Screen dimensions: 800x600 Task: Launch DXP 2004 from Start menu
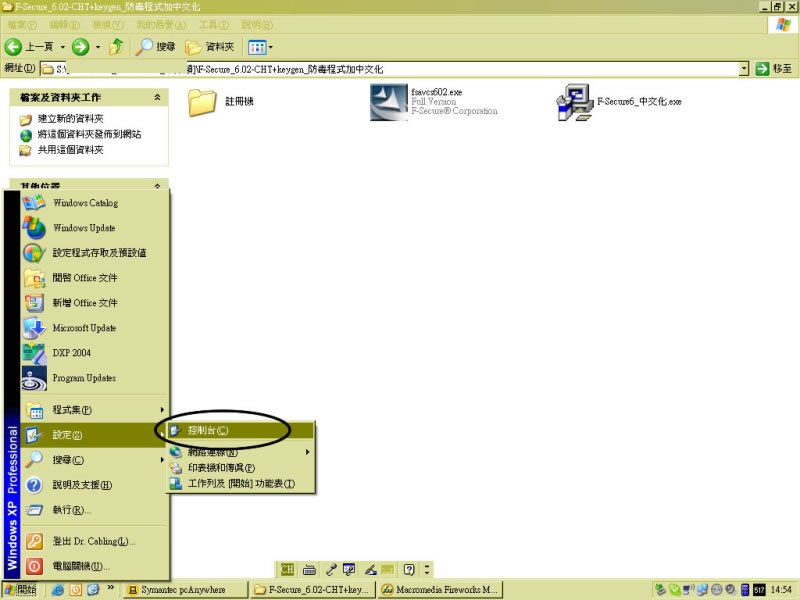tap(94, 353)
